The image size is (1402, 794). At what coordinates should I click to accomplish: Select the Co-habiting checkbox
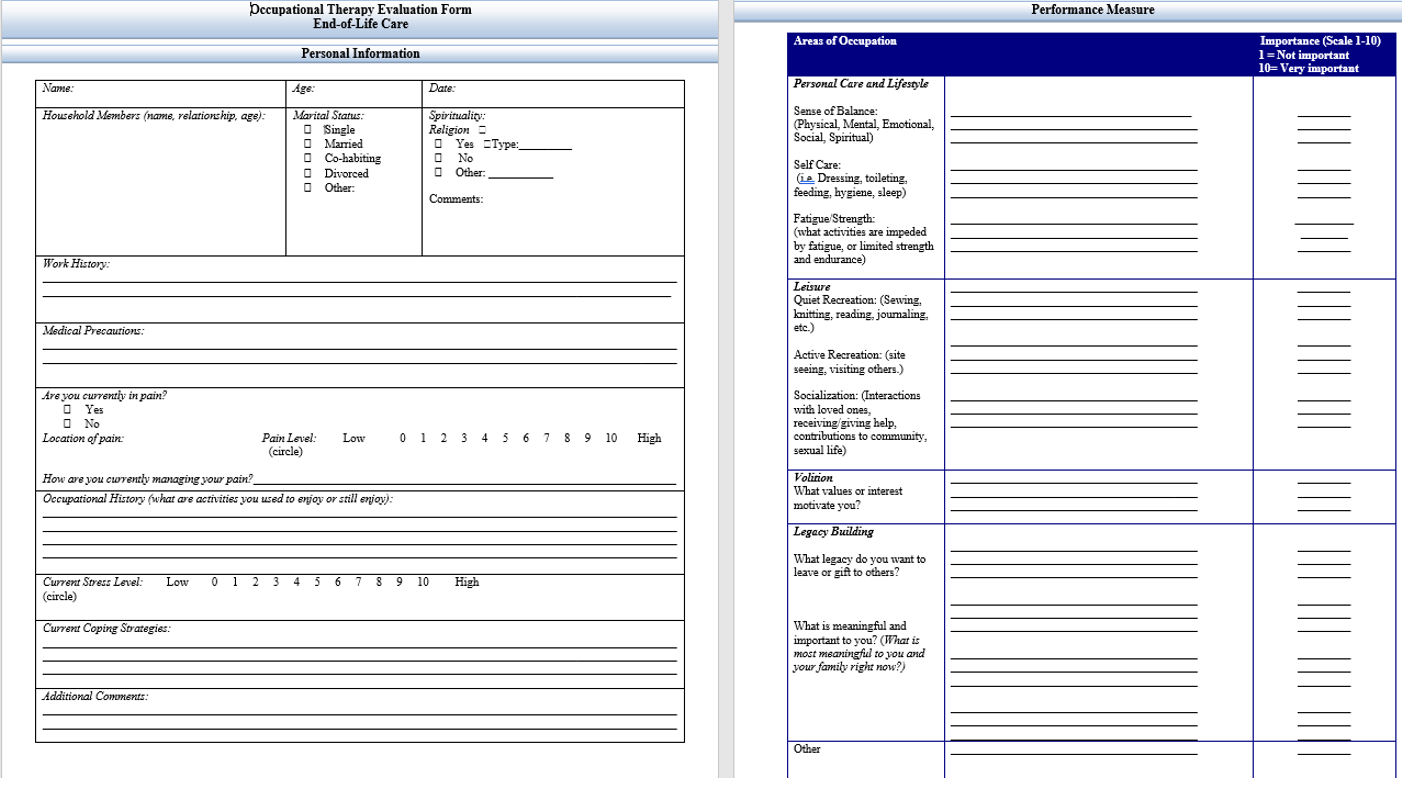click(x=308, y=158)
